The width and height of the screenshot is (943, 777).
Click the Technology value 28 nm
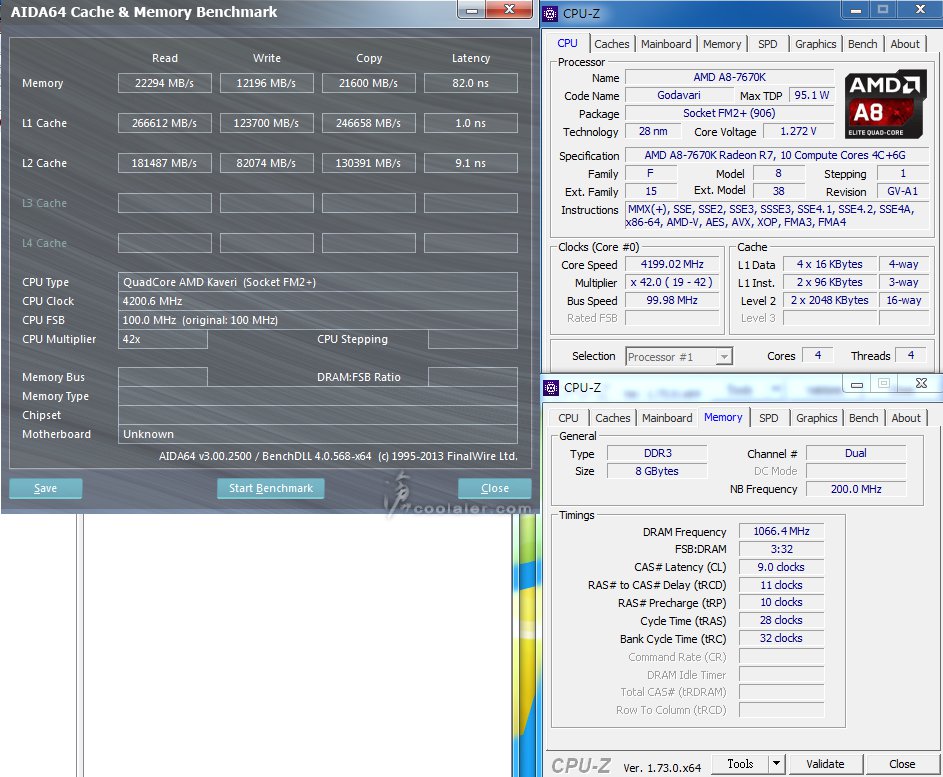[x=653, y=131]
